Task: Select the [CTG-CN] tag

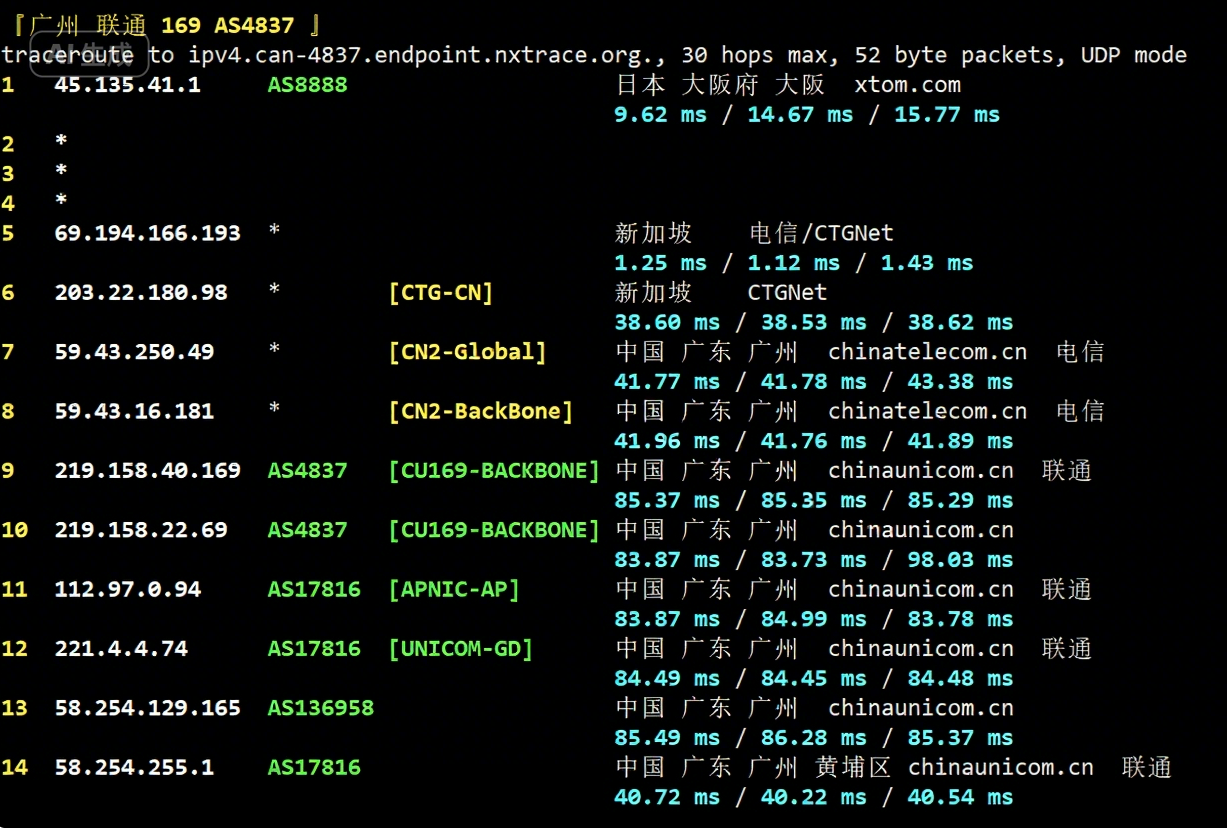Action: point(441,293)
